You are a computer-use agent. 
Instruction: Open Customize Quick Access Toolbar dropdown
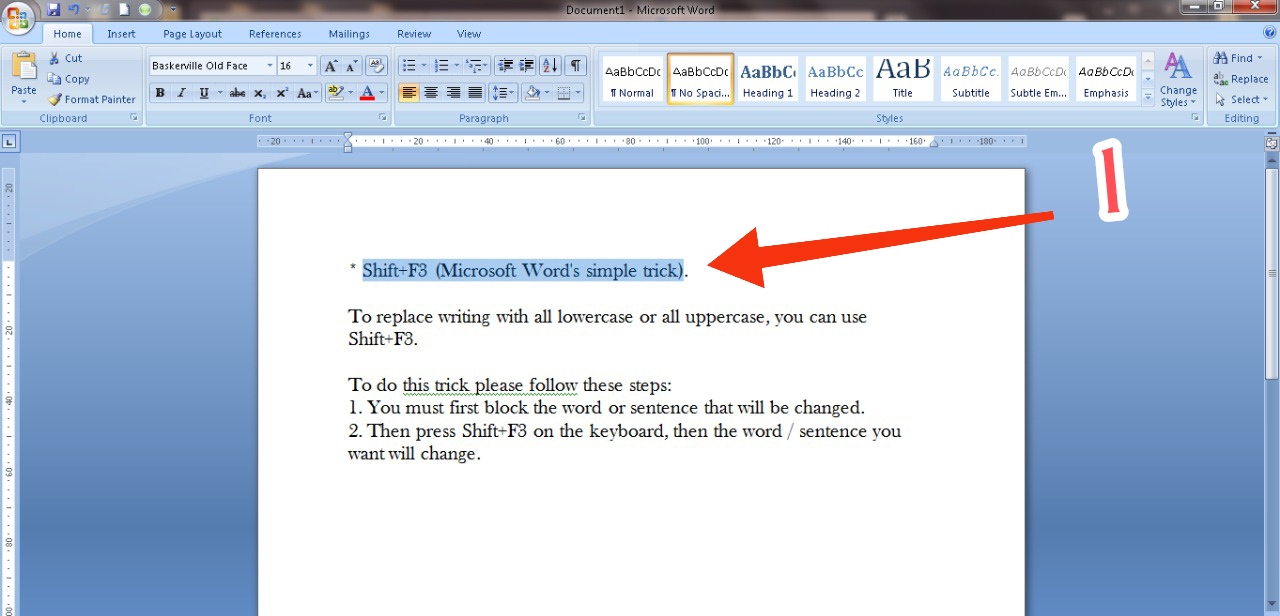pyautogui.click(x=173, y=10)
